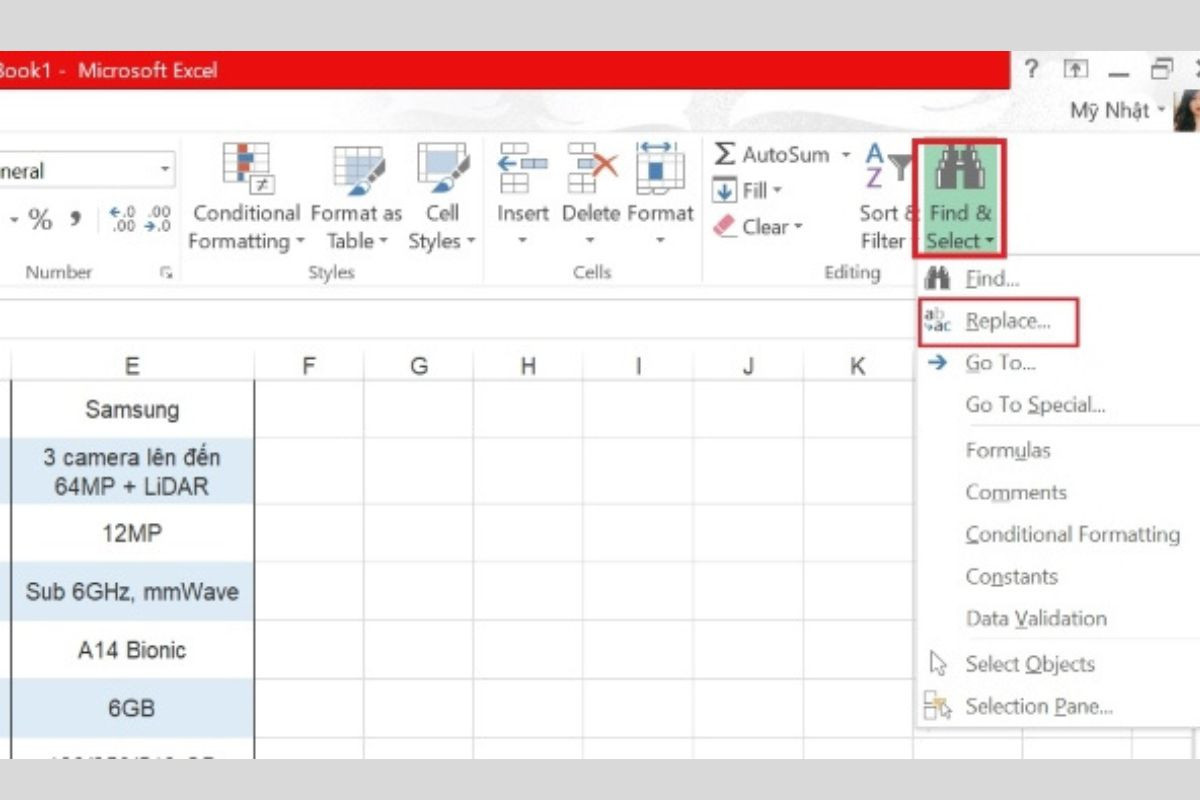Screen dimensions: 1200x800
Task: Open the Cell Styles gallery icon
Action: click(442, 169)
